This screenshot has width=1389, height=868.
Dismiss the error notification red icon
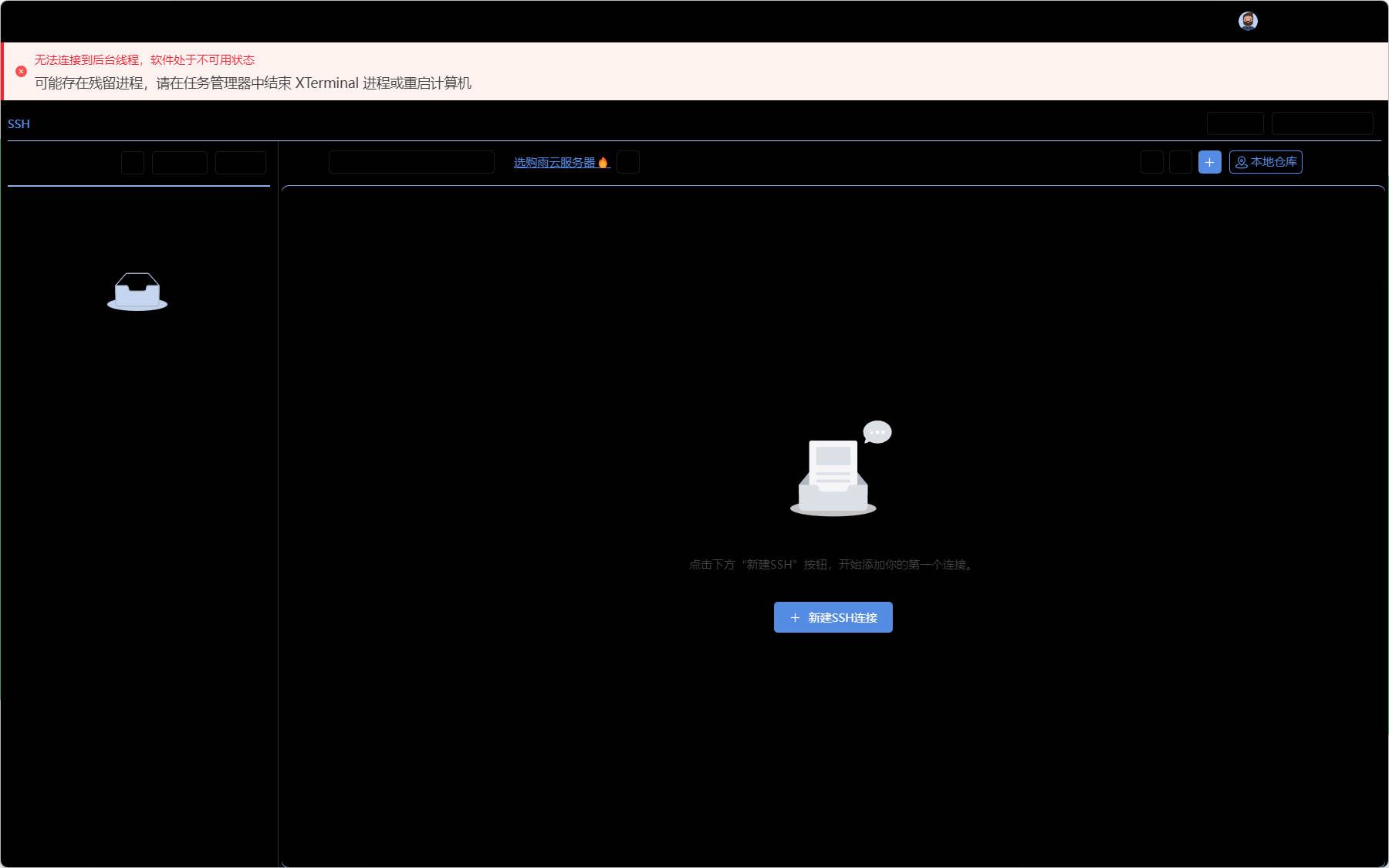22,70
